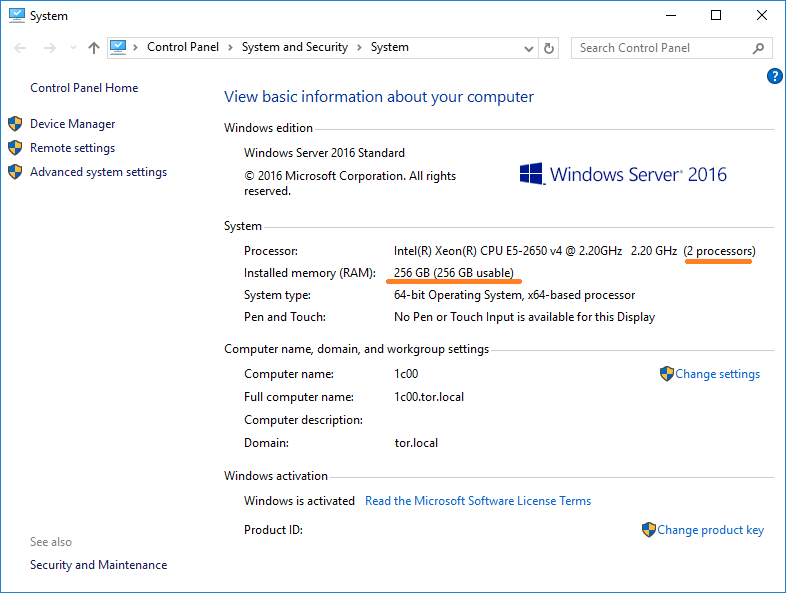Screen dimensions: 786x593
Task: Click the Back navigation arrow
Action: [20, 48]
